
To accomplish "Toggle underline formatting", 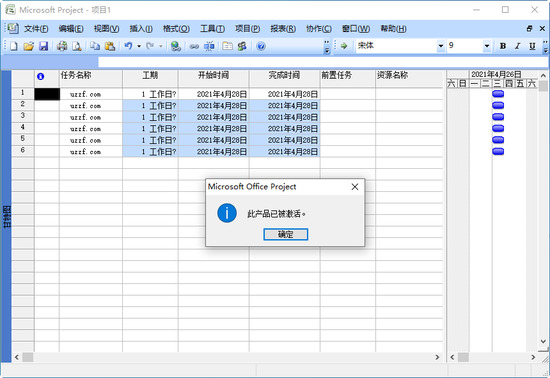I will click(532, 46).
